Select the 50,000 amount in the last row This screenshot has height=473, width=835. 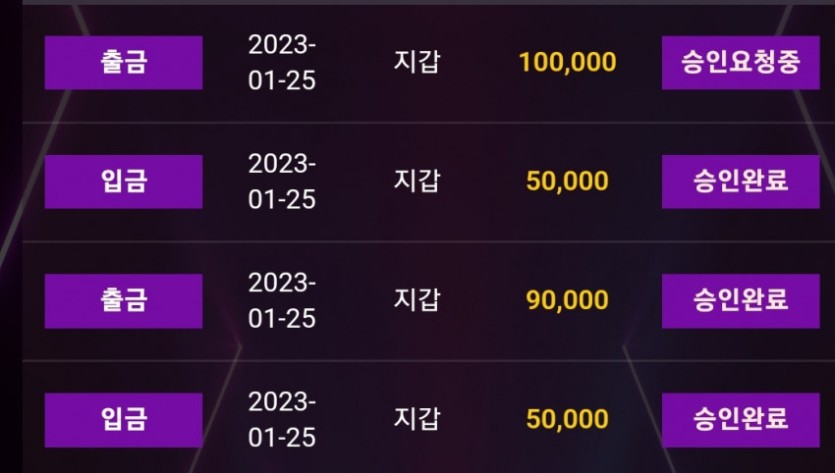(x=568, y=419)
